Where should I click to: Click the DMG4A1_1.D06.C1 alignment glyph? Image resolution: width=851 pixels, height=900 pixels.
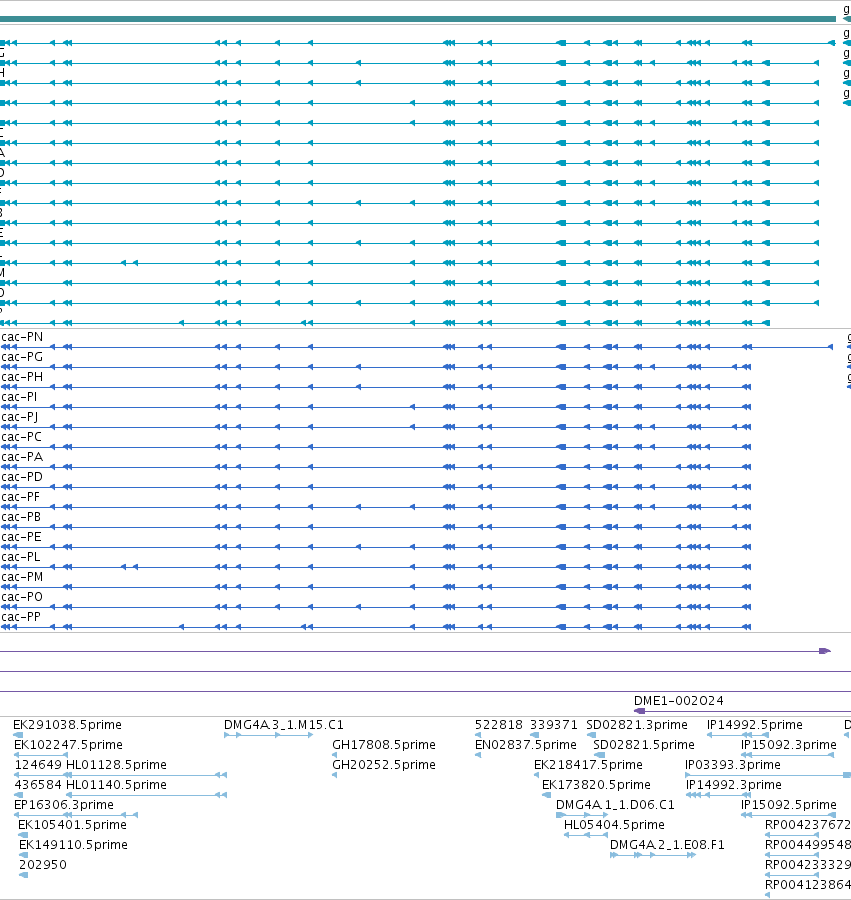click(582, 815)
